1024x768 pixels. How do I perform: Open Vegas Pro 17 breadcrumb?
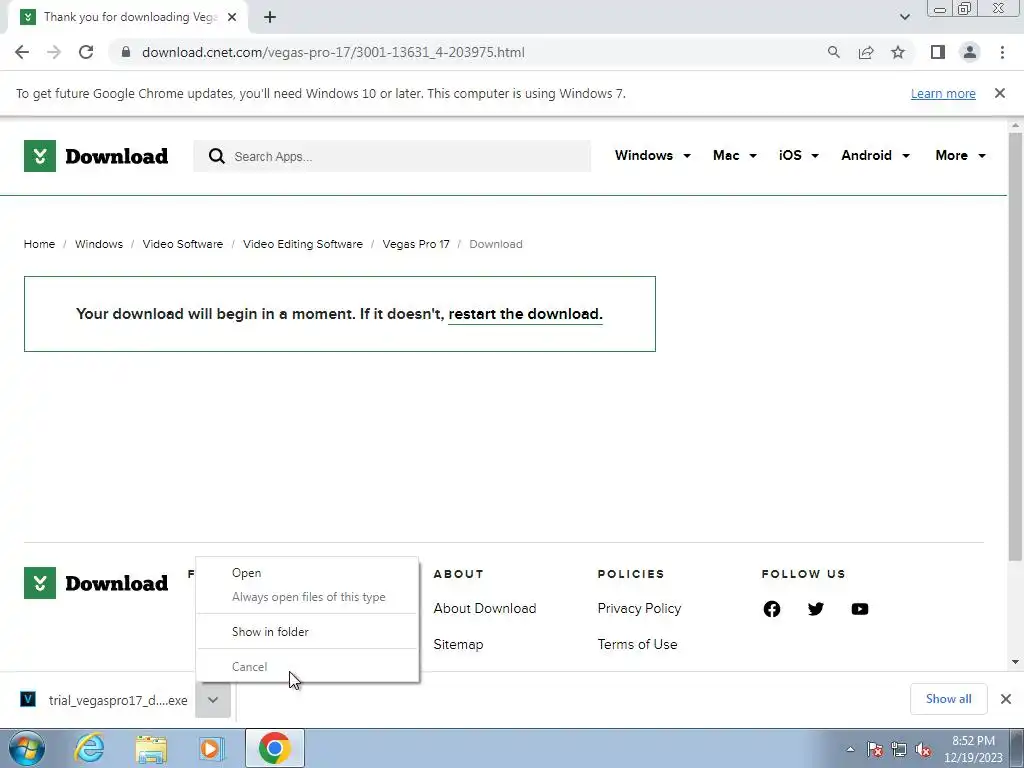416,244
